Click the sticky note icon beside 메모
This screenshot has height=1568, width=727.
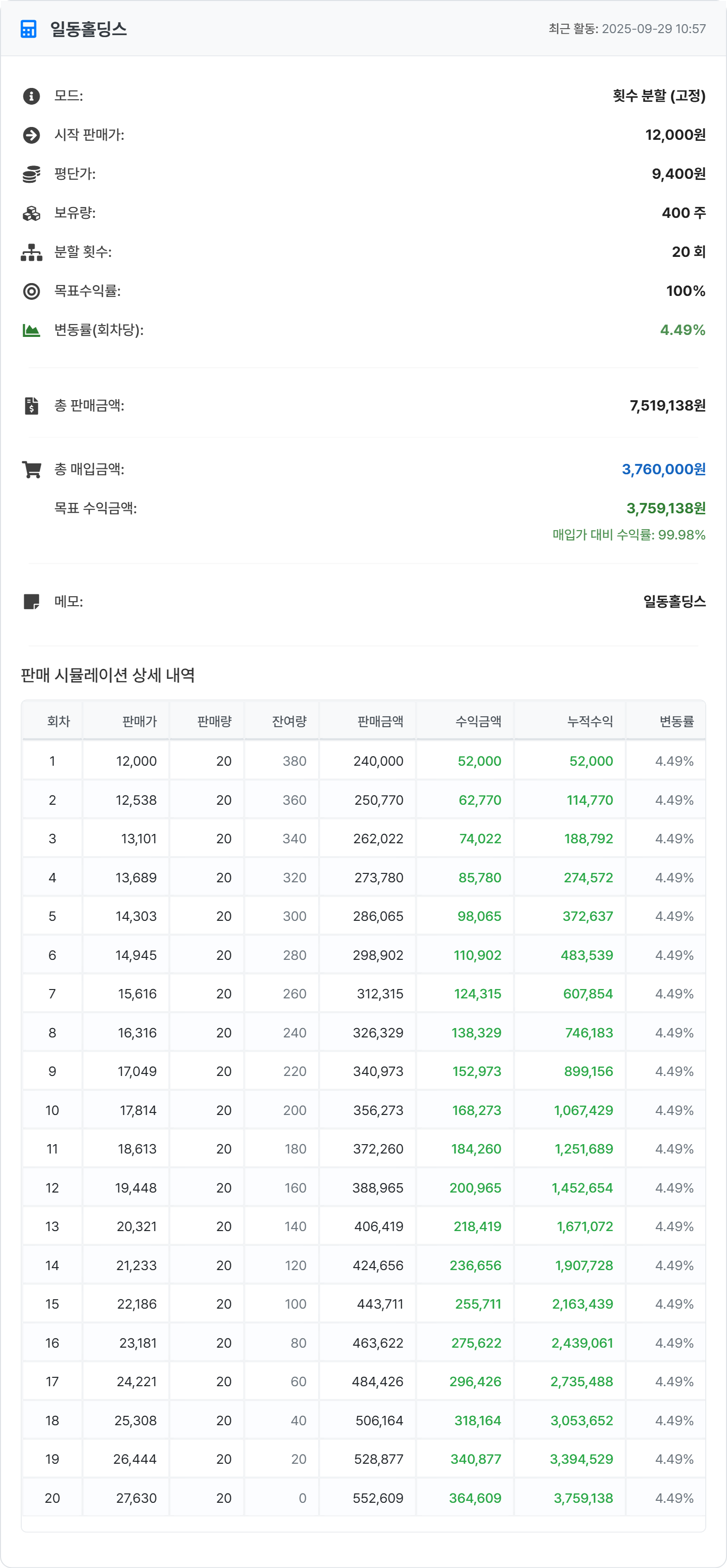[31, 601]
